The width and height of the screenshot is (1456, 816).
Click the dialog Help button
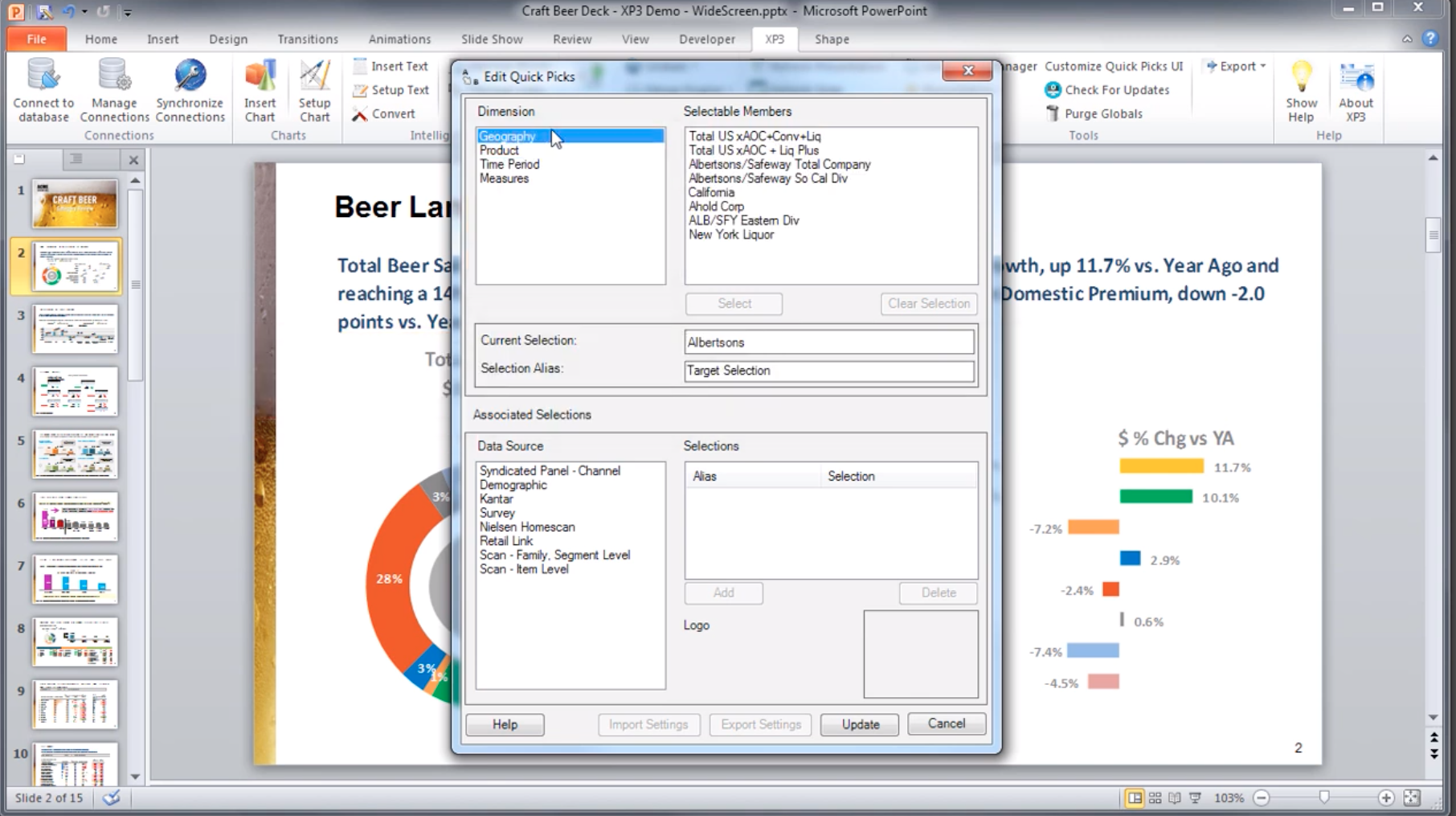505,724
